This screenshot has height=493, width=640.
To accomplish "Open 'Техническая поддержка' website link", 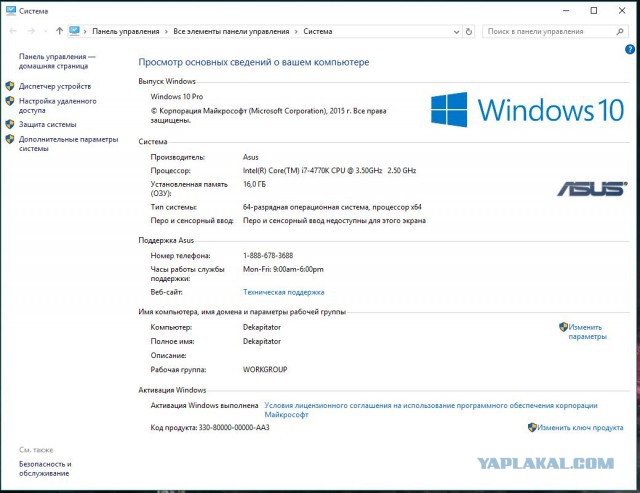I will [x=284, y=292].
